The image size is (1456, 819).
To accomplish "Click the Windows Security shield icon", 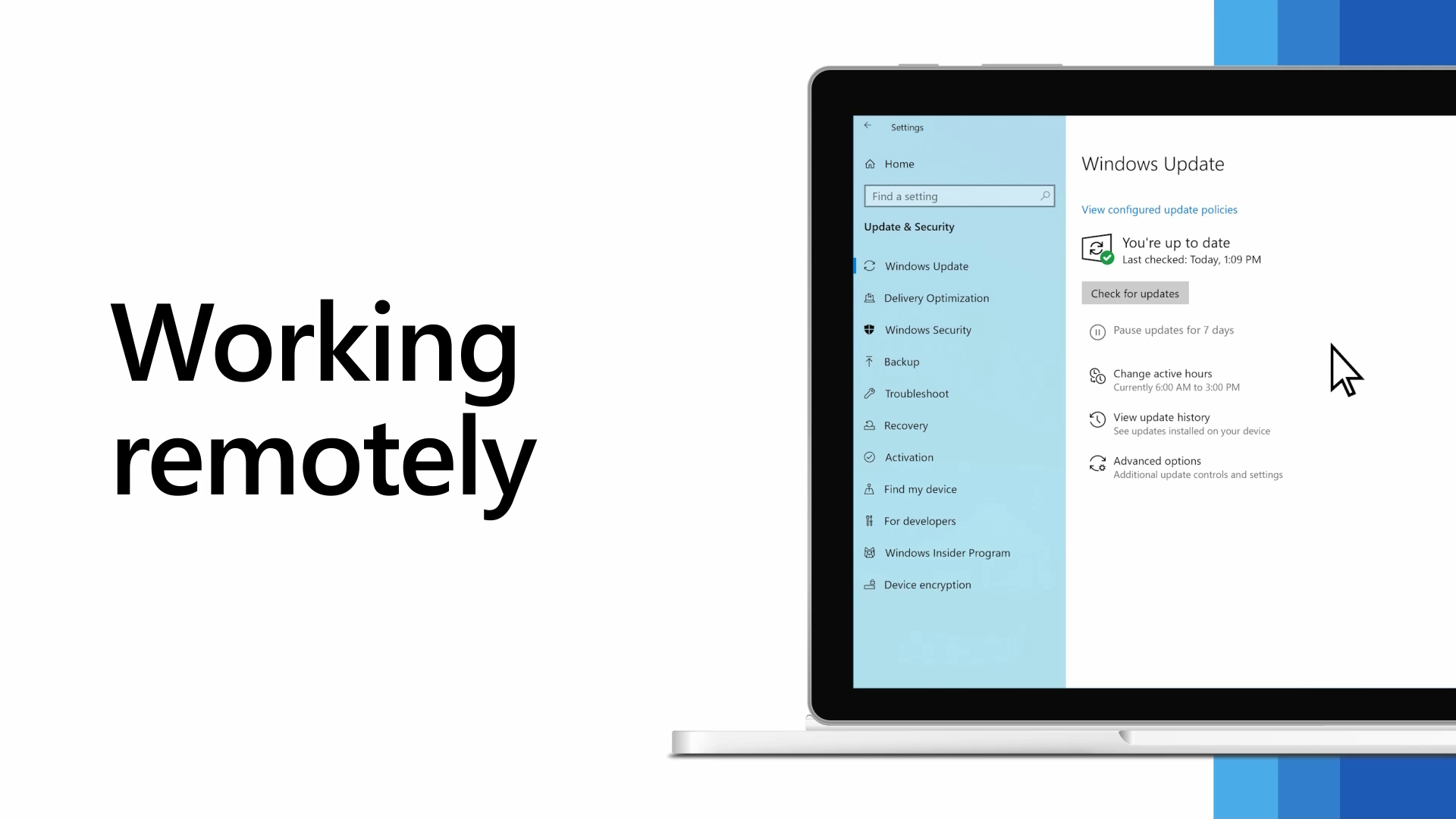I will coord(869,329).
